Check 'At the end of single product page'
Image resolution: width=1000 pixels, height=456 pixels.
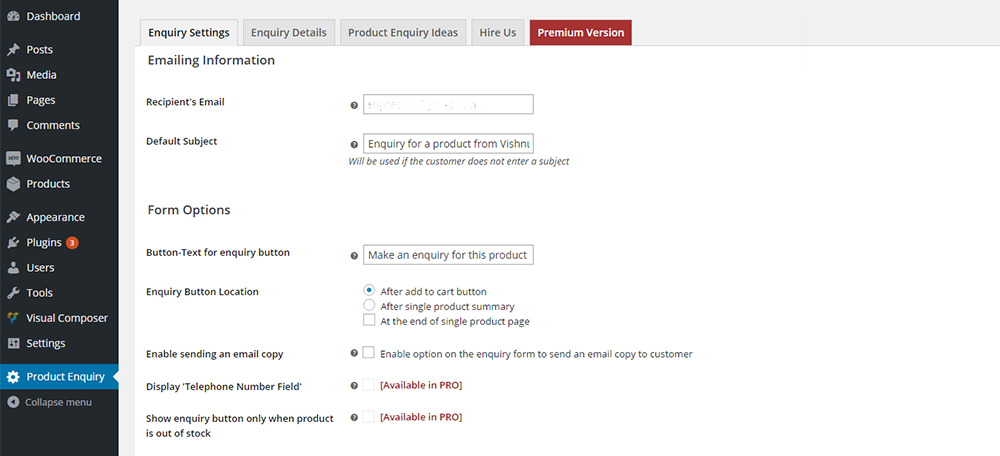point(369,320)
